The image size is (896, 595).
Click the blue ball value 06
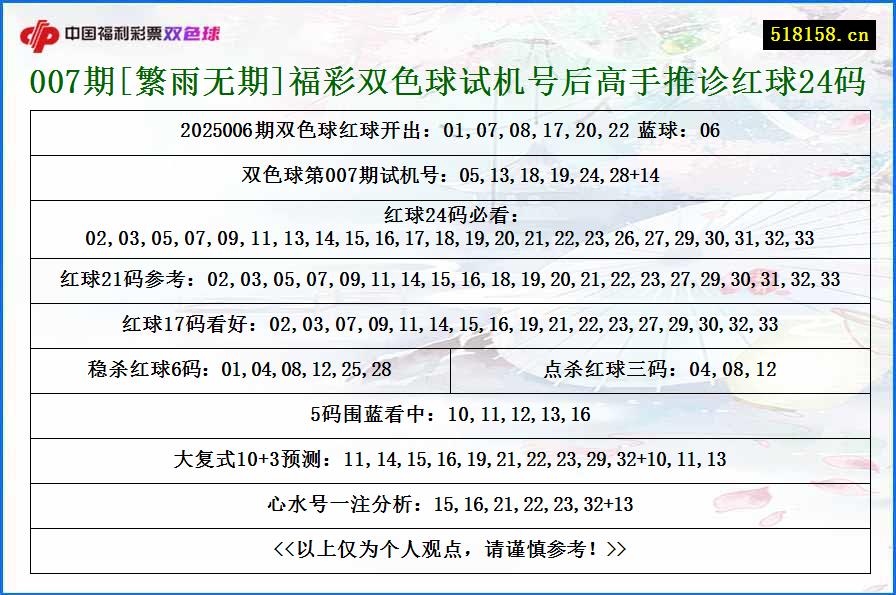(710, 131)
